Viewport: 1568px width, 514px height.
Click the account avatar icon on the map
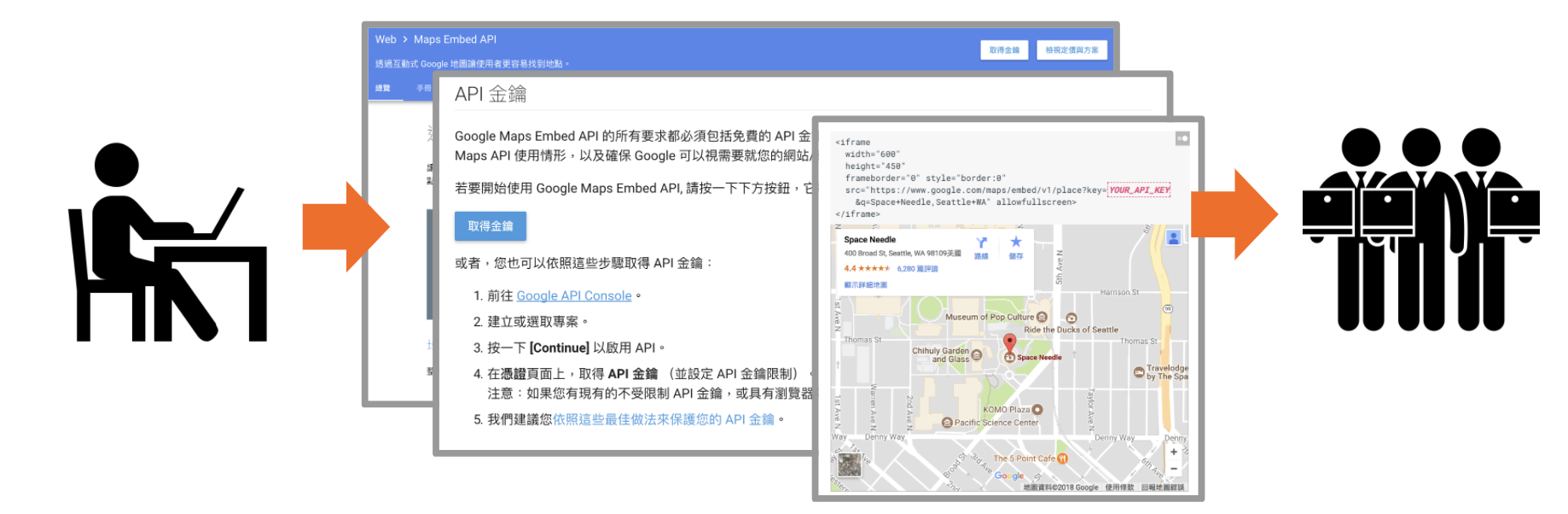click(1174, 238)
